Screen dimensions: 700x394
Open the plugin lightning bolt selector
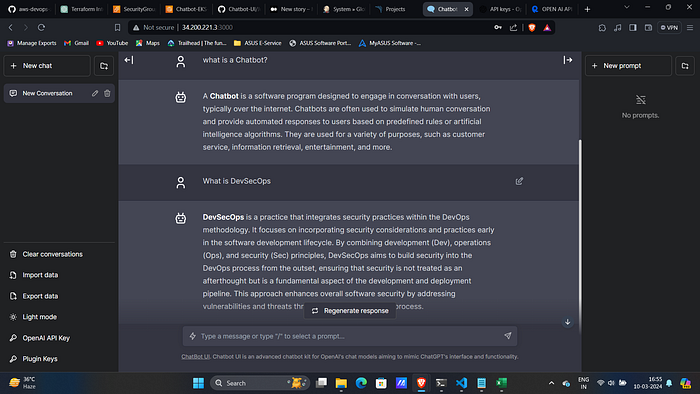point(192,336)
